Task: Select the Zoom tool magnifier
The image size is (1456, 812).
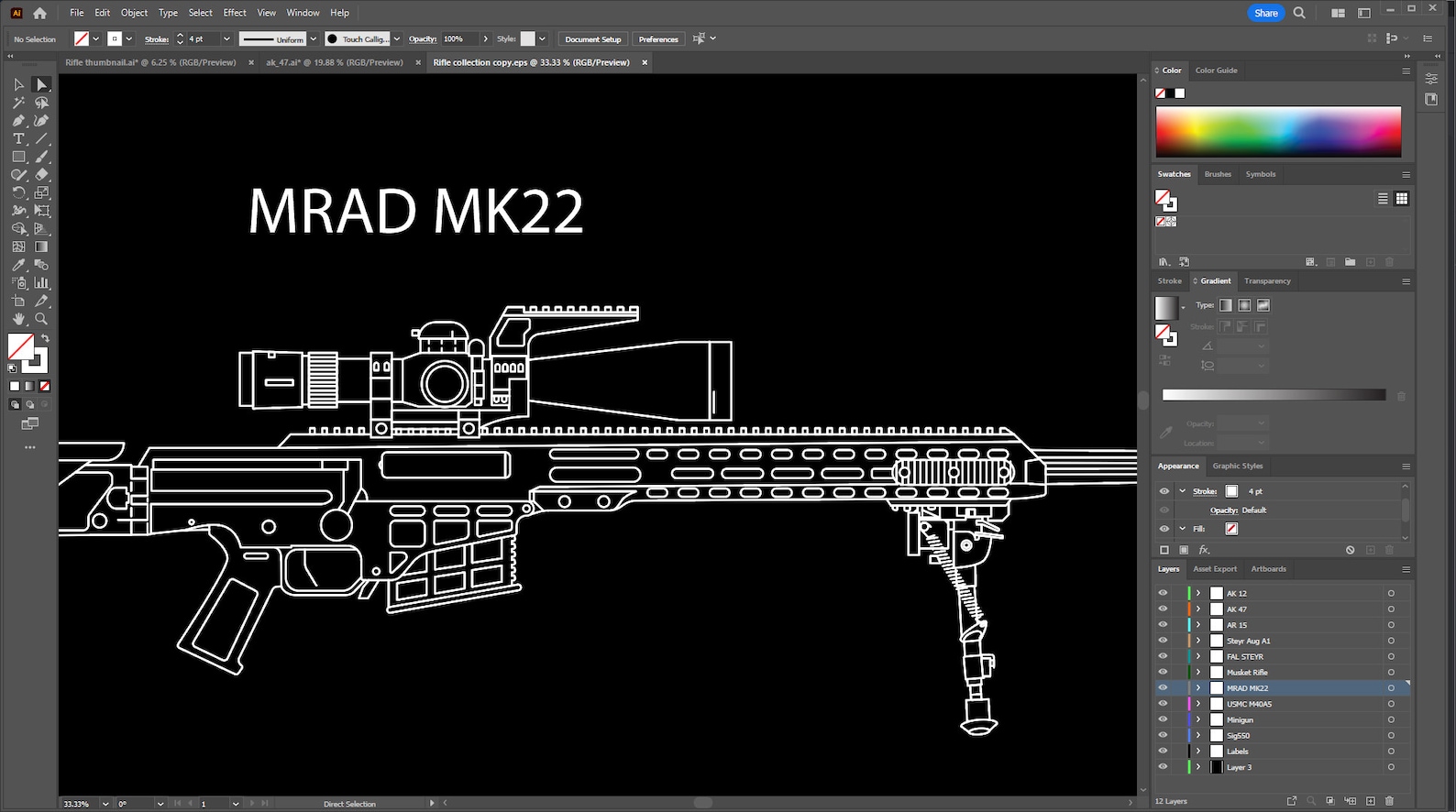Action: [x=41, y=319]
